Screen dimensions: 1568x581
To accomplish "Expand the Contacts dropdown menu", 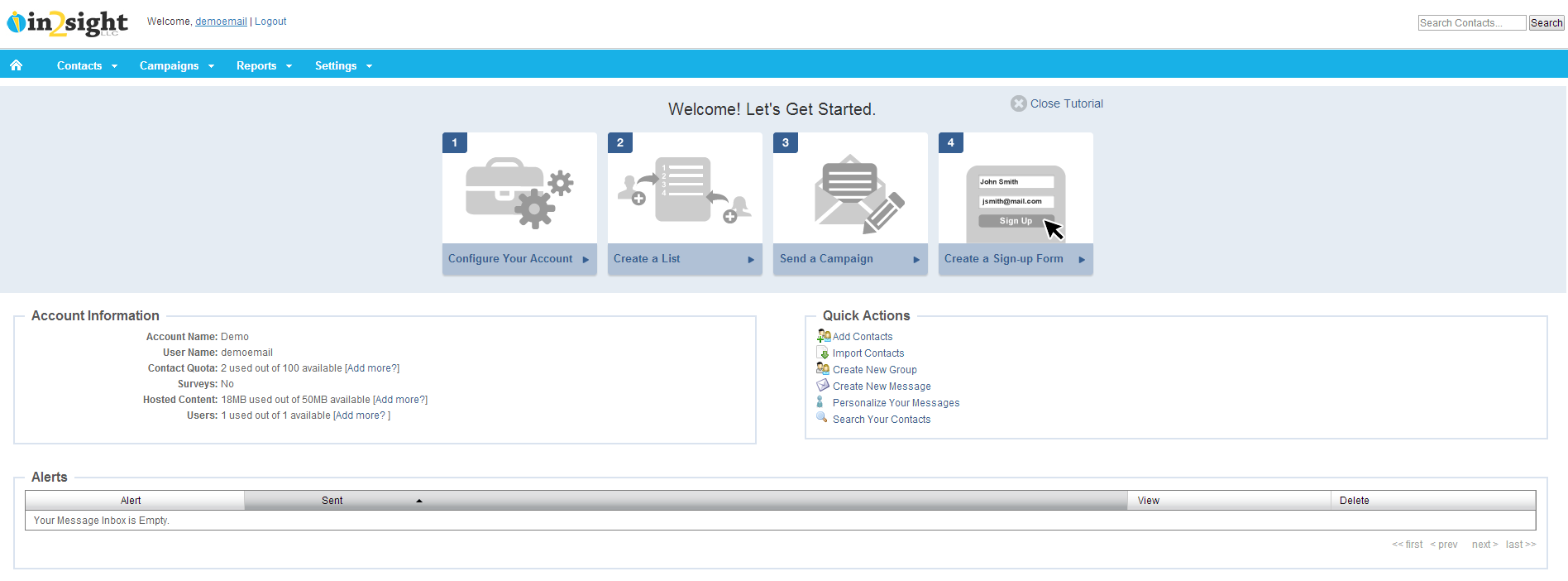I will 87,65.
